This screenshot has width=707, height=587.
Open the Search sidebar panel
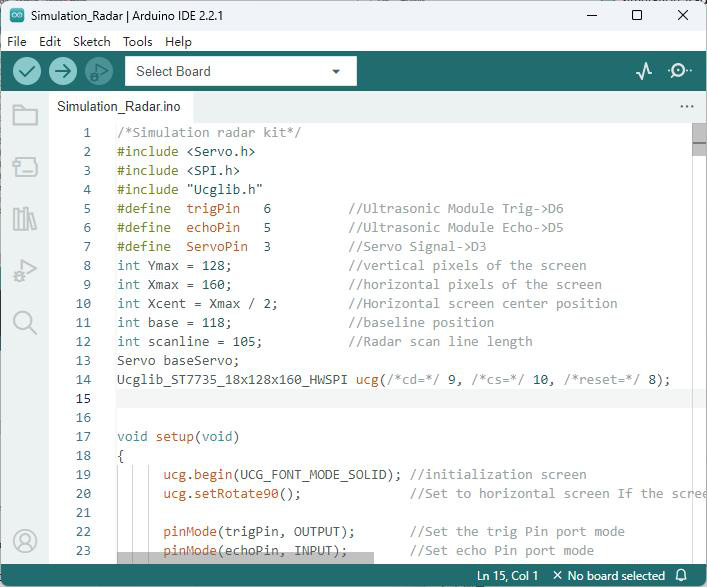(25, 322)
